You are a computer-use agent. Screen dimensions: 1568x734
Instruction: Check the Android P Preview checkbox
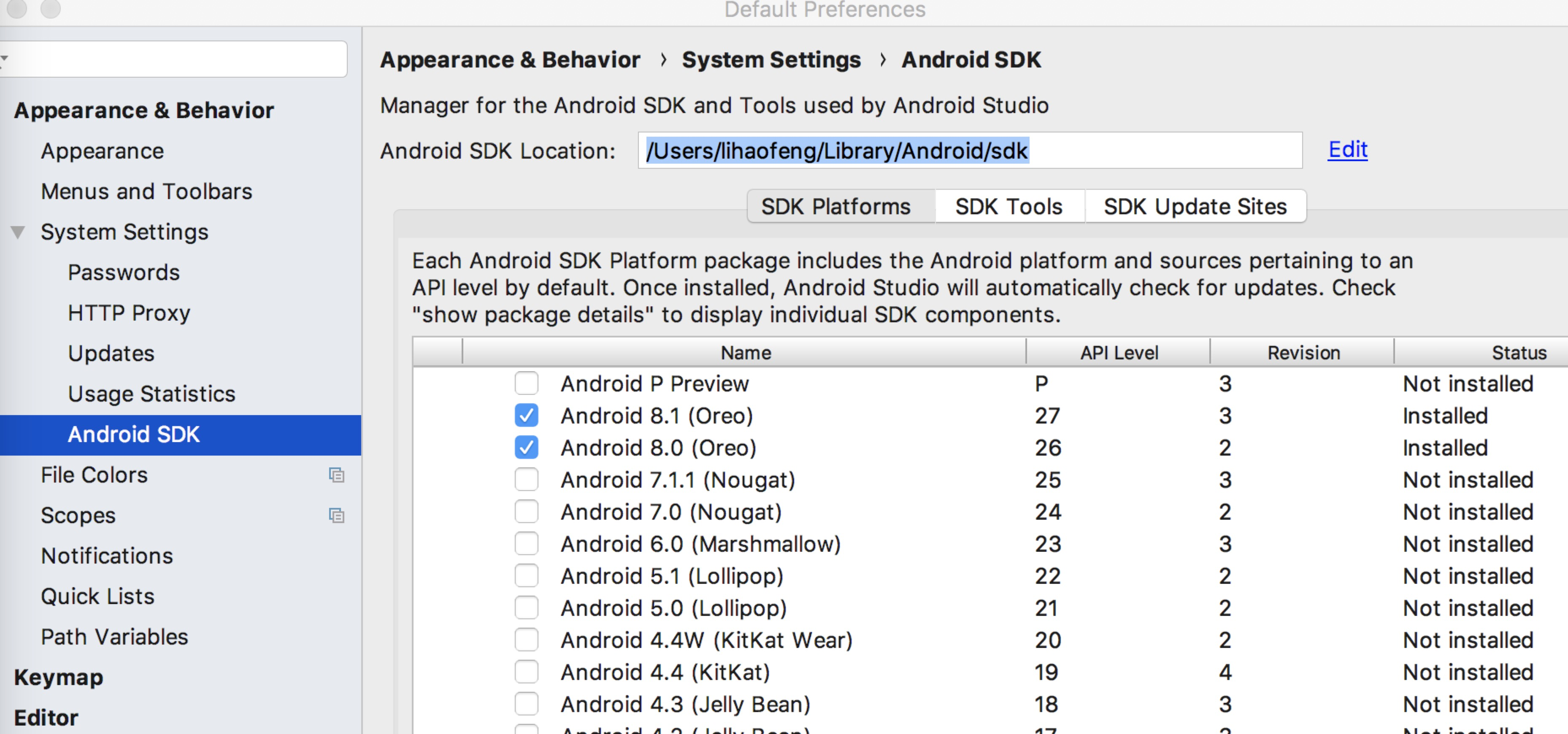526,383
